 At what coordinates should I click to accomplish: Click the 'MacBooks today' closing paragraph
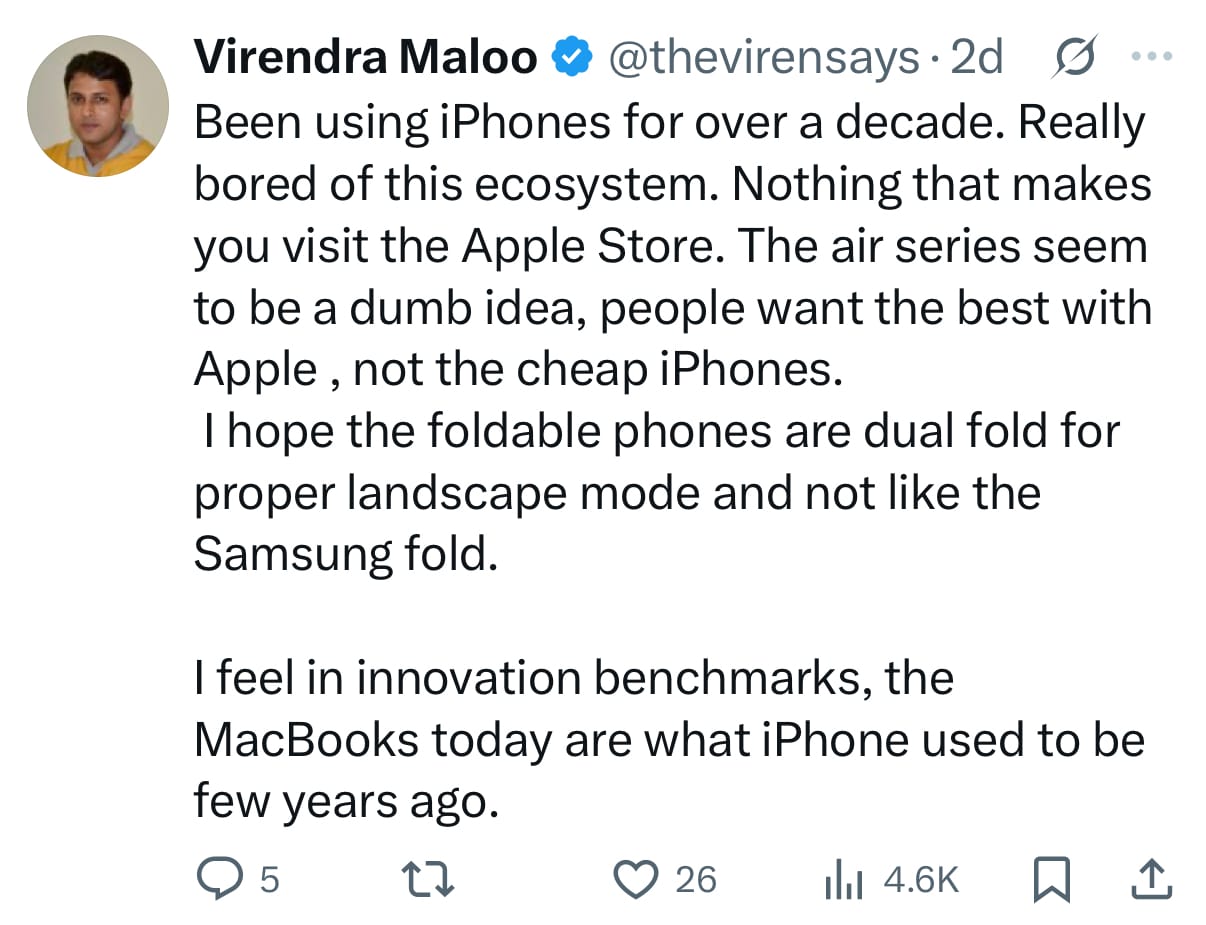[x=668, y=741]
